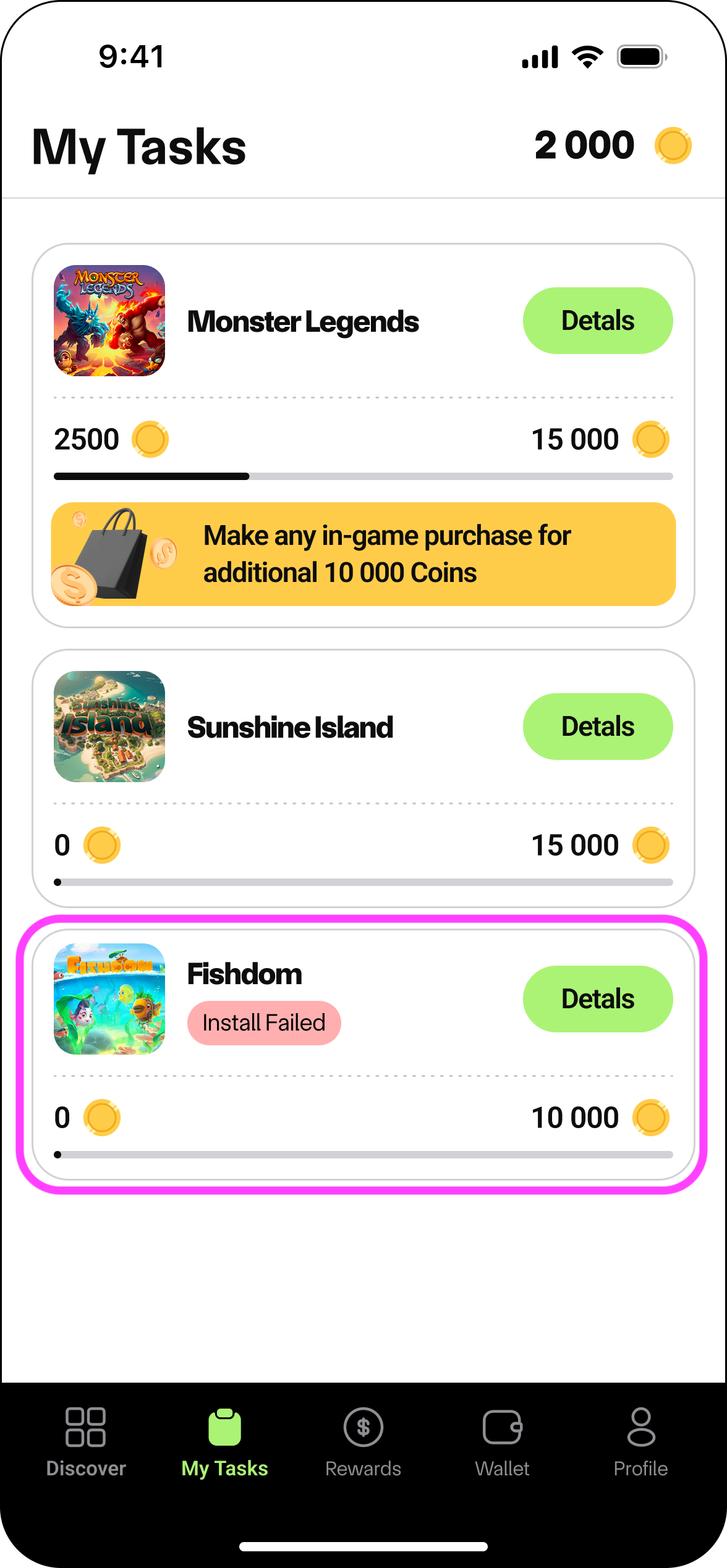Image resolution: width=727 pixels, height=1568 pixels.
Task: Tap the 10 000 coin icon for Fishdom
Action: (x=651, y=1118)
